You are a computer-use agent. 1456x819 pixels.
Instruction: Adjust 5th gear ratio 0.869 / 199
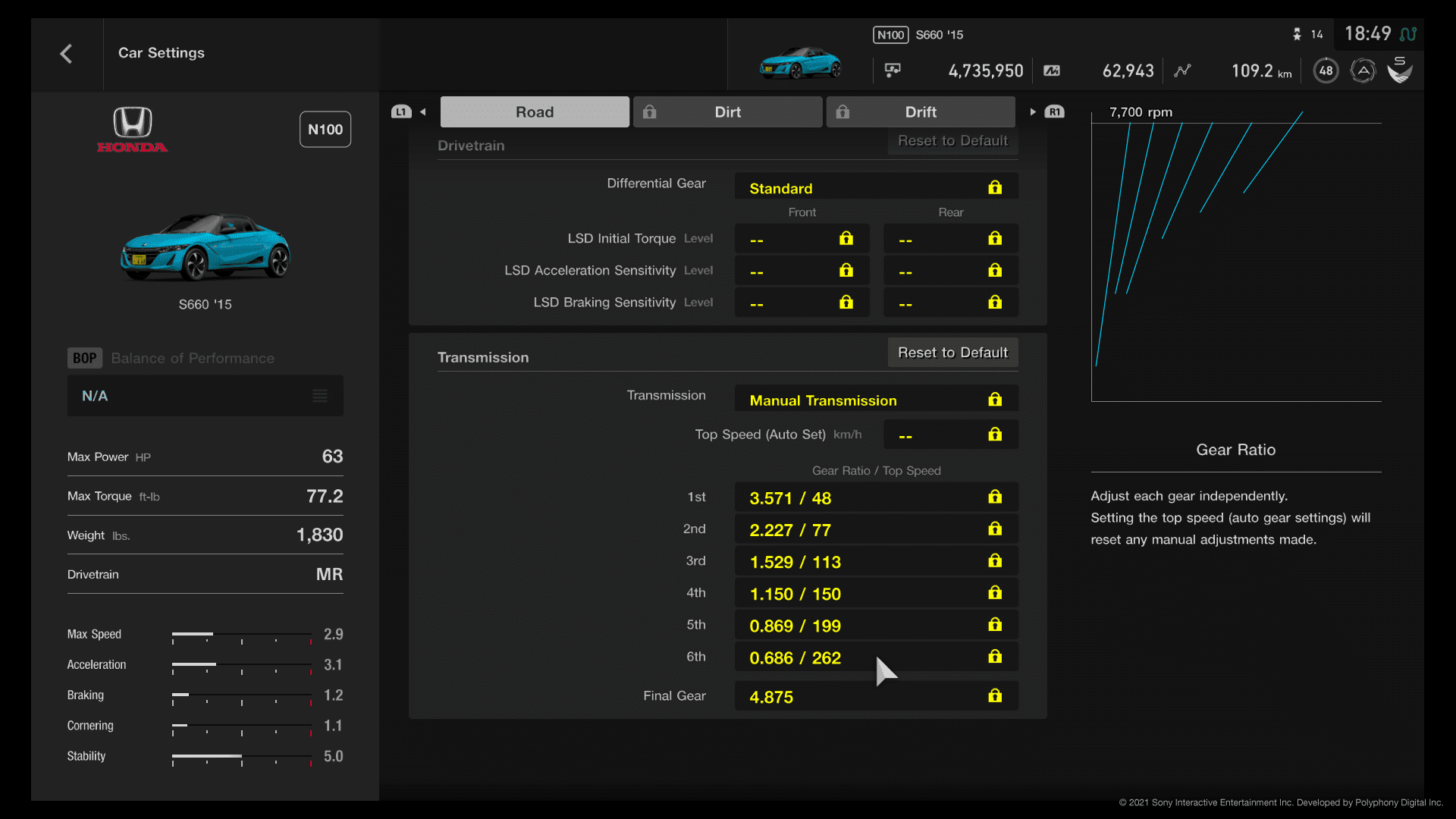(876, 625)
